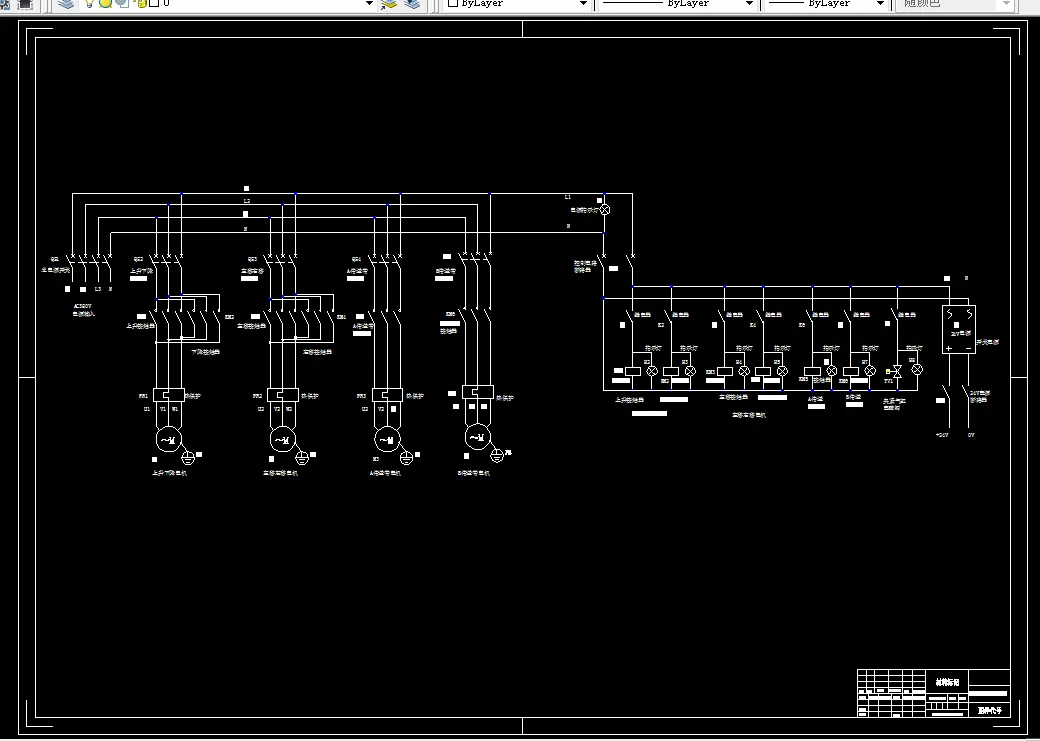Viewport: 1040px width, 741px height.
Task: Select the 24V power supply box symbol
Action: [x=959, y=329]
